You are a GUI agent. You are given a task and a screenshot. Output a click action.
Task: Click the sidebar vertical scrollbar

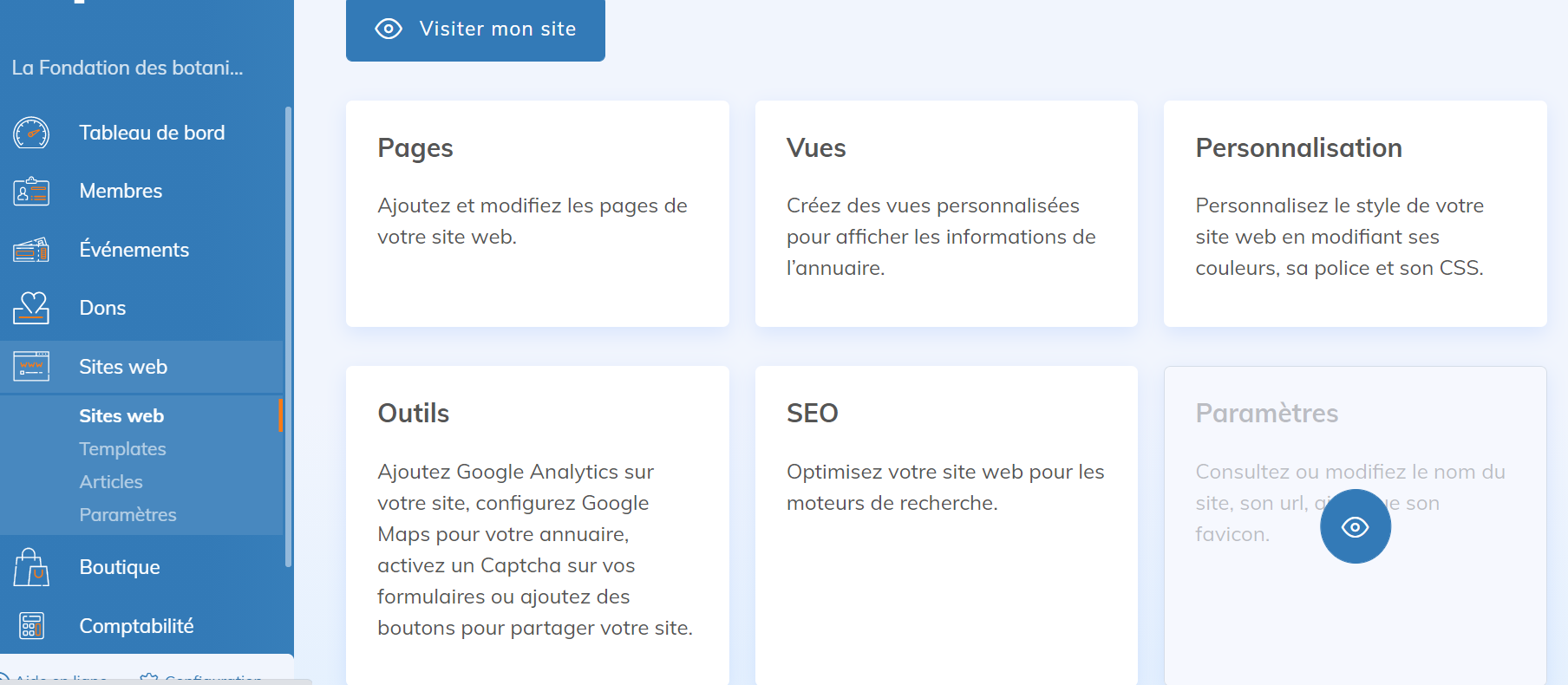tap(288, 336)
